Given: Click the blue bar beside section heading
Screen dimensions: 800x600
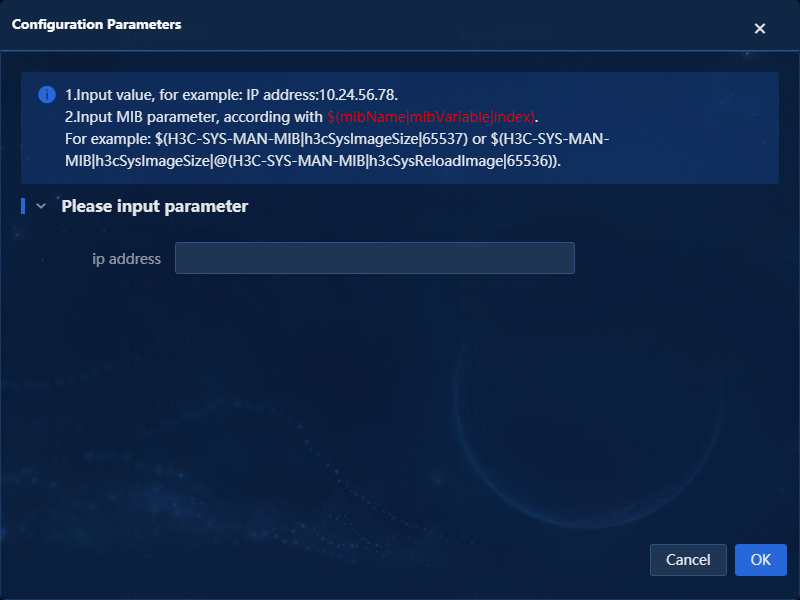Looking at the screenshot, I should tap(23, 206).
